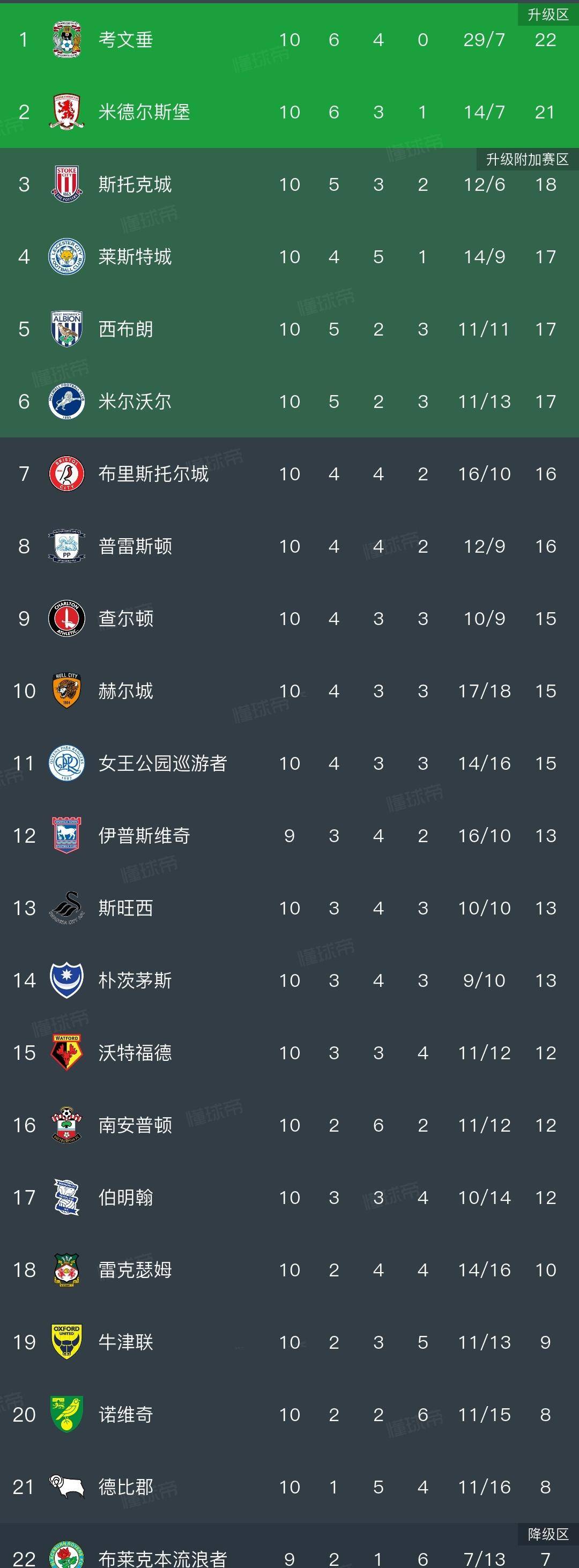
Task: Tap the Millwall lion crest
Action: [x=66, y=401]
